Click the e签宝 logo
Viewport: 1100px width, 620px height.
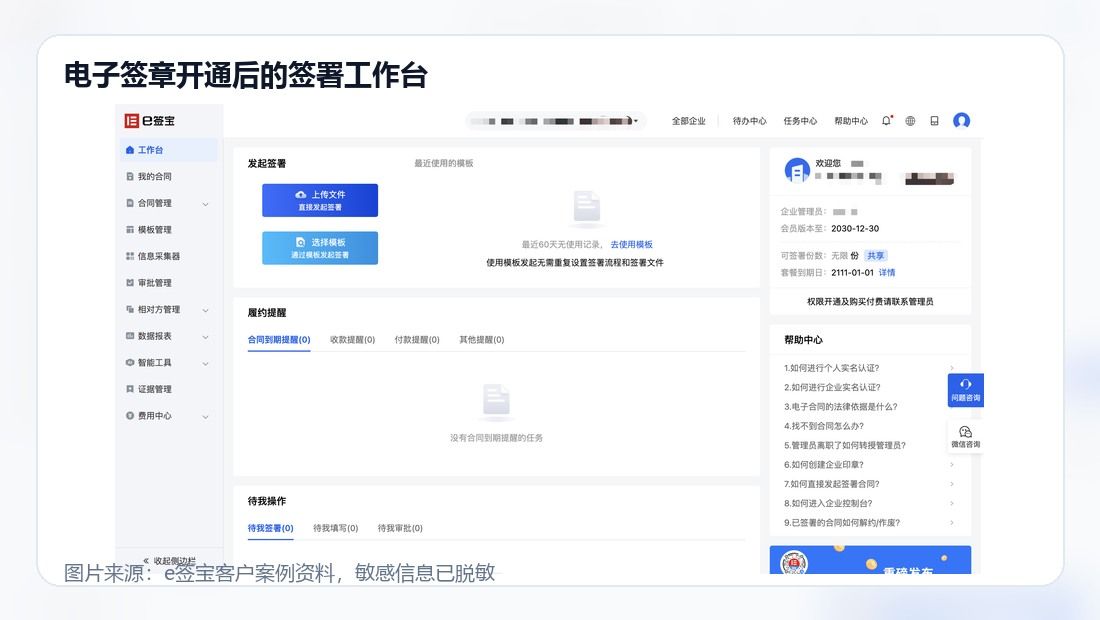[x=149, y=121]
